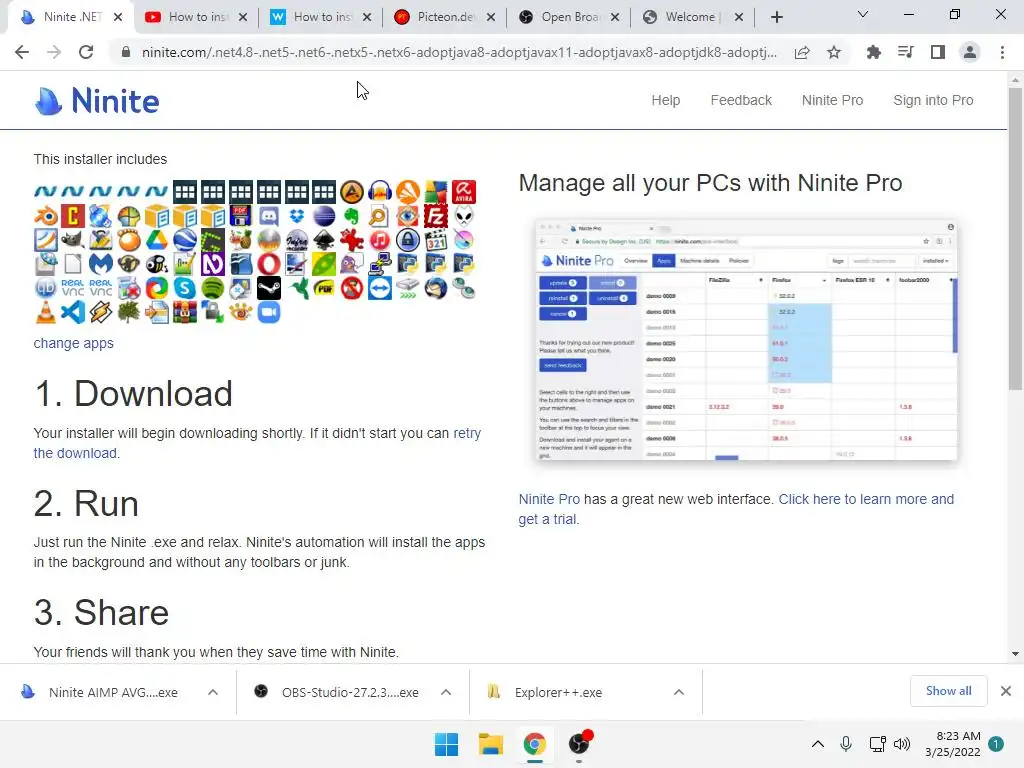Screen dimensions: 1024x768
Task: Click the VLC traffic cone icon
Action: tap(46, 312)
